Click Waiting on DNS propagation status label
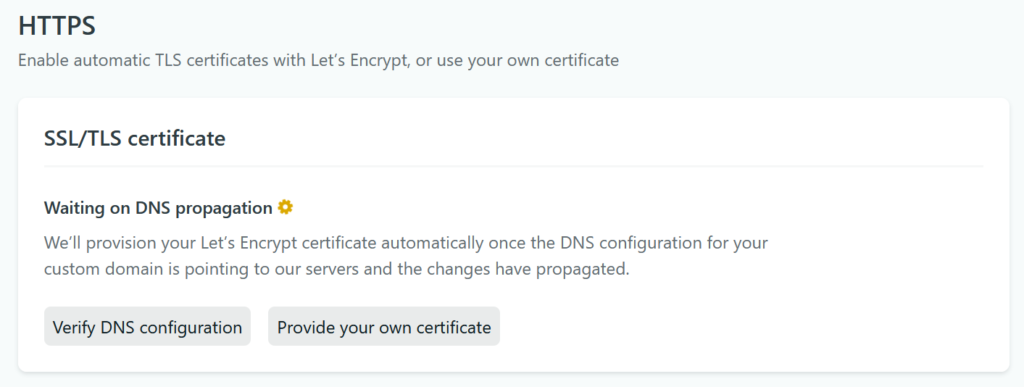 click(158, 208)
